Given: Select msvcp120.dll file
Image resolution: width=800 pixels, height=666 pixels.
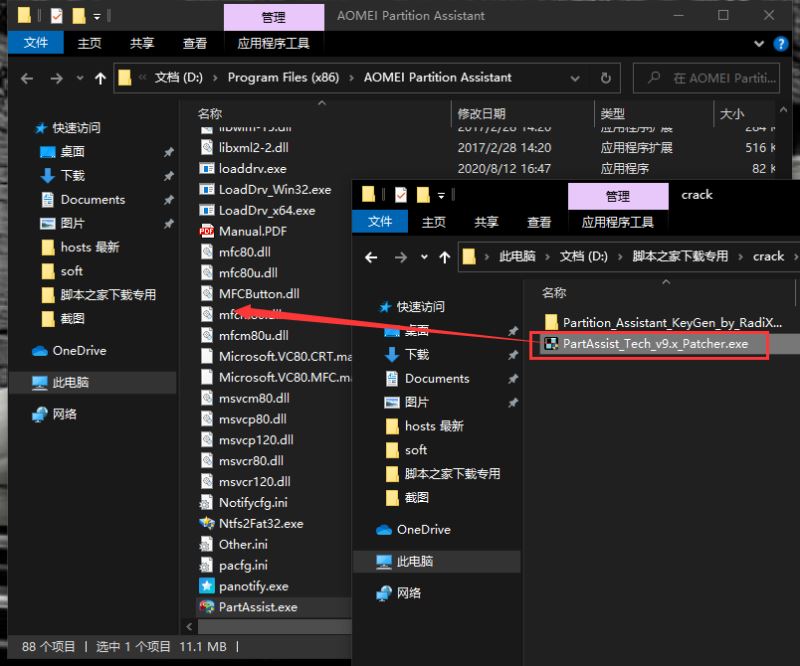Looking at the screenshot, I should (256, 439).
